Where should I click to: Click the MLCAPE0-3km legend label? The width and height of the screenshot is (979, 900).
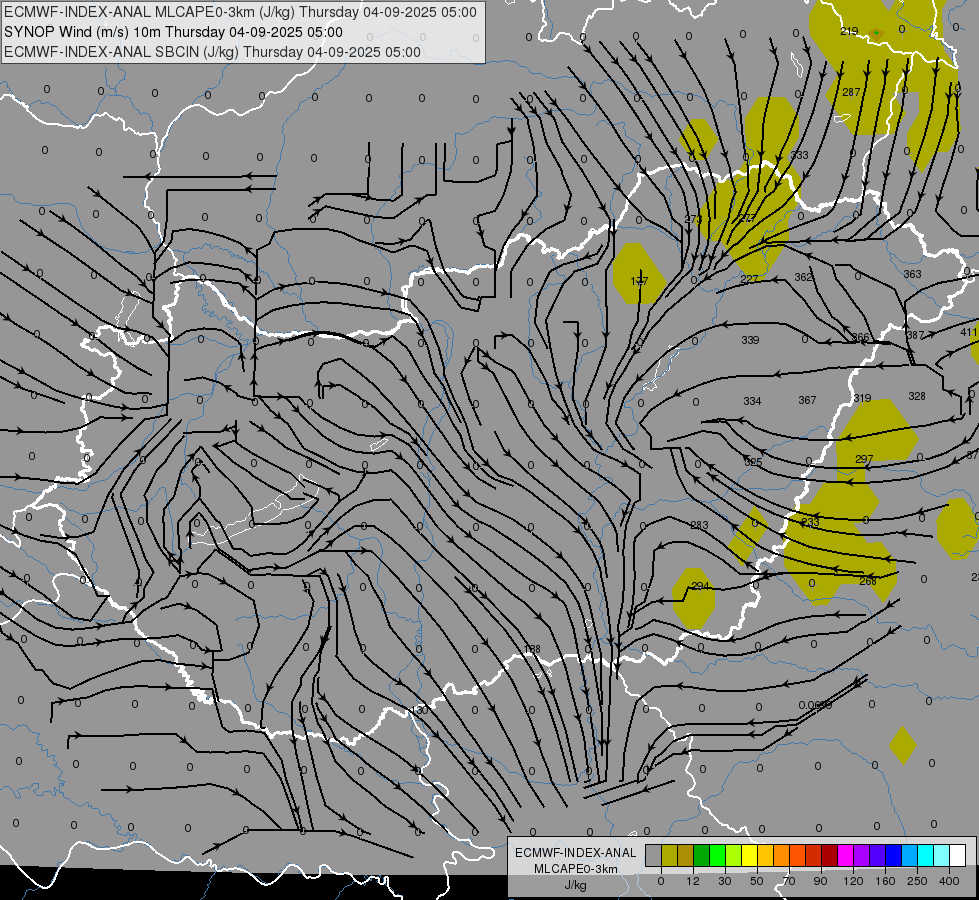[576, 869]
